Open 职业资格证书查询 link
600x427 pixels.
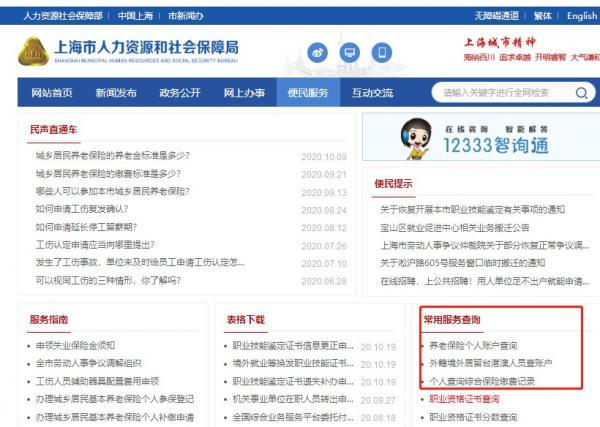[464, 399]
